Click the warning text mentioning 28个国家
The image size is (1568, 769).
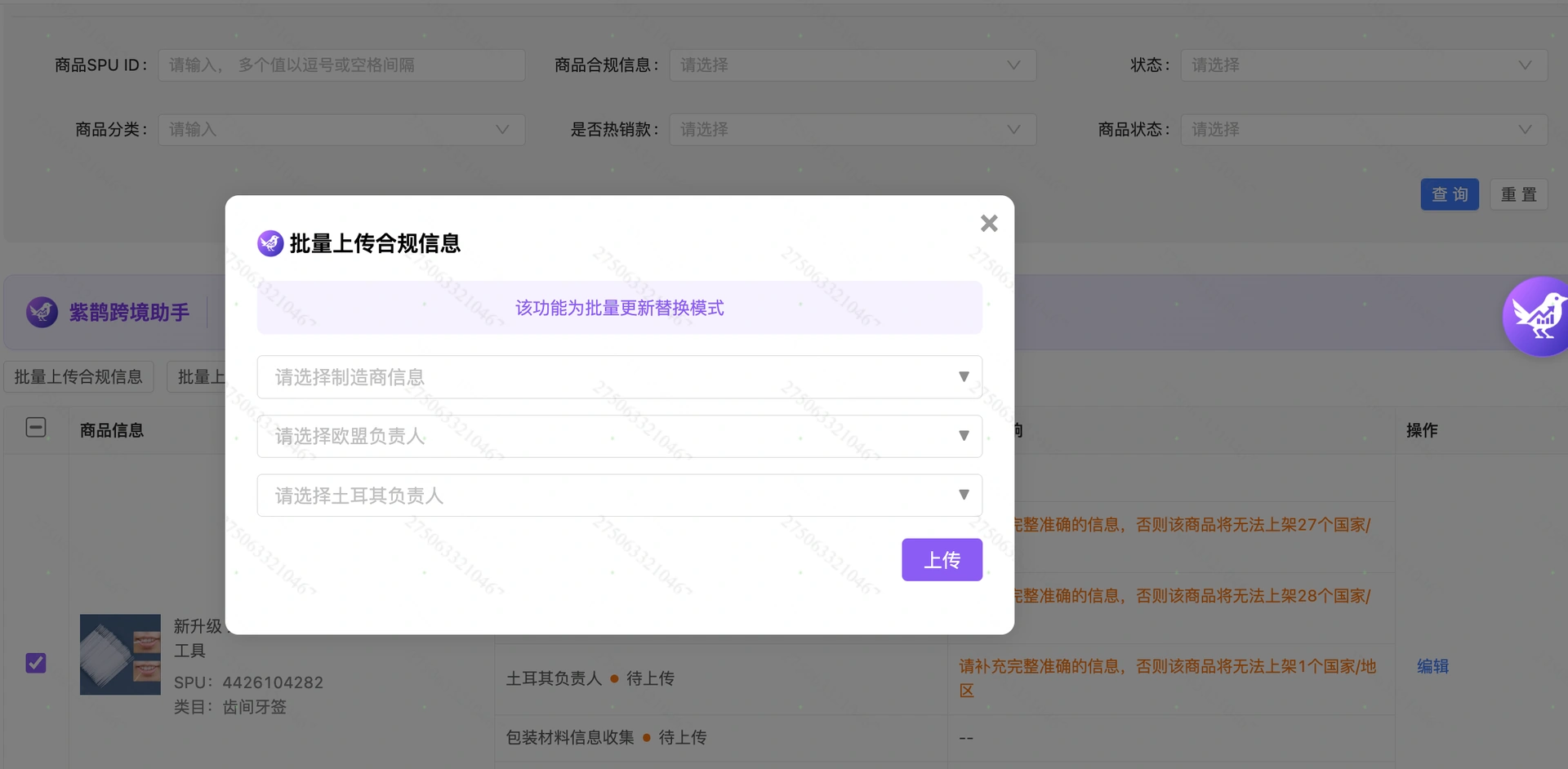(1192, 596)
